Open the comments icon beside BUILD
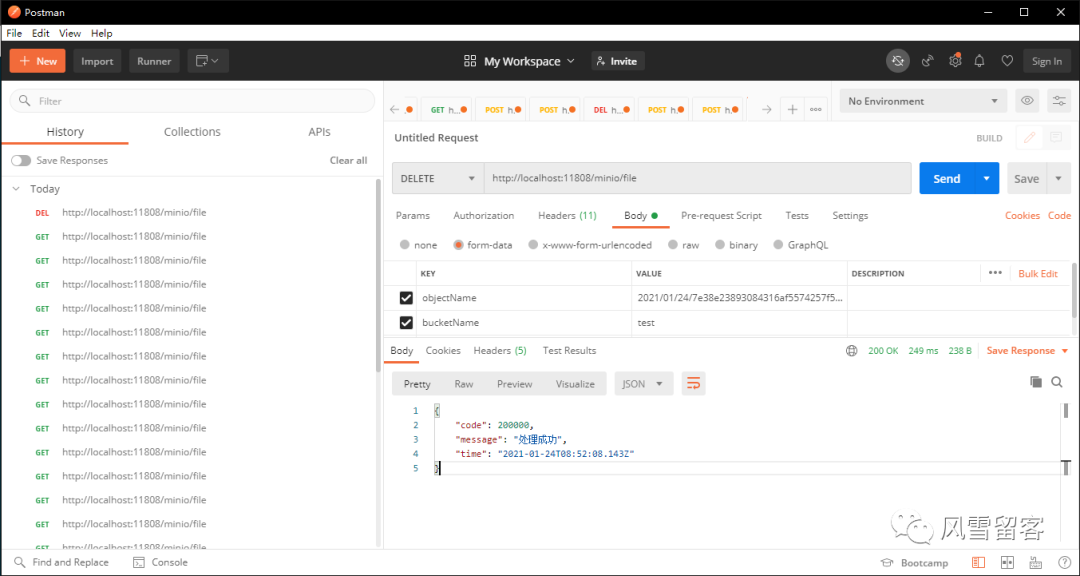The height and width of the screenshot is (576, 1080). tap(1056, 138)
